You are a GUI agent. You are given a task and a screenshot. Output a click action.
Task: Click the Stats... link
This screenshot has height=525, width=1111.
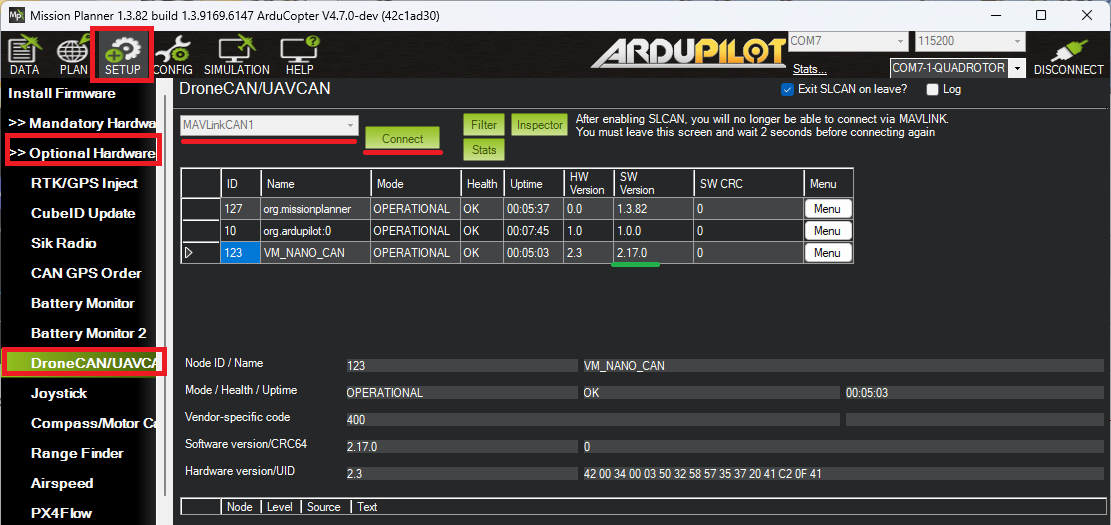pyautogui.click(x=809, y=69)
